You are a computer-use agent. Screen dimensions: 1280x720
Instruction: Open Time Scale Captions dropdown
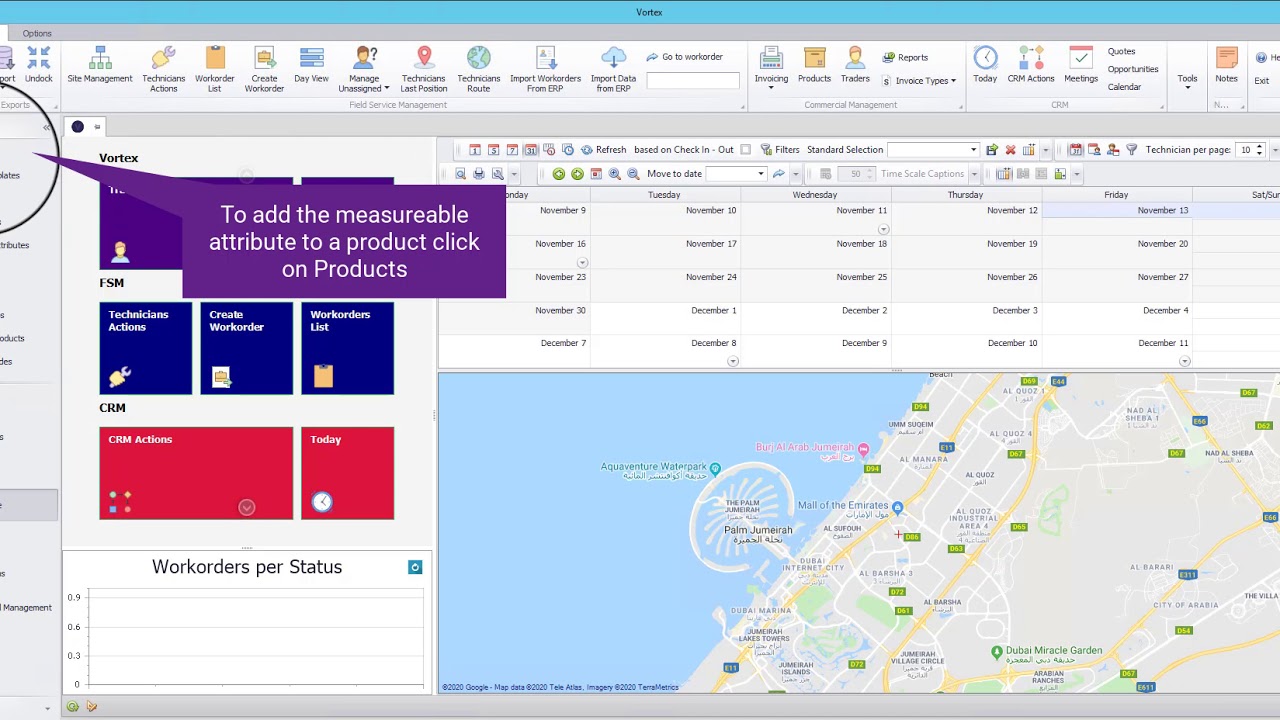coord(973,174)
